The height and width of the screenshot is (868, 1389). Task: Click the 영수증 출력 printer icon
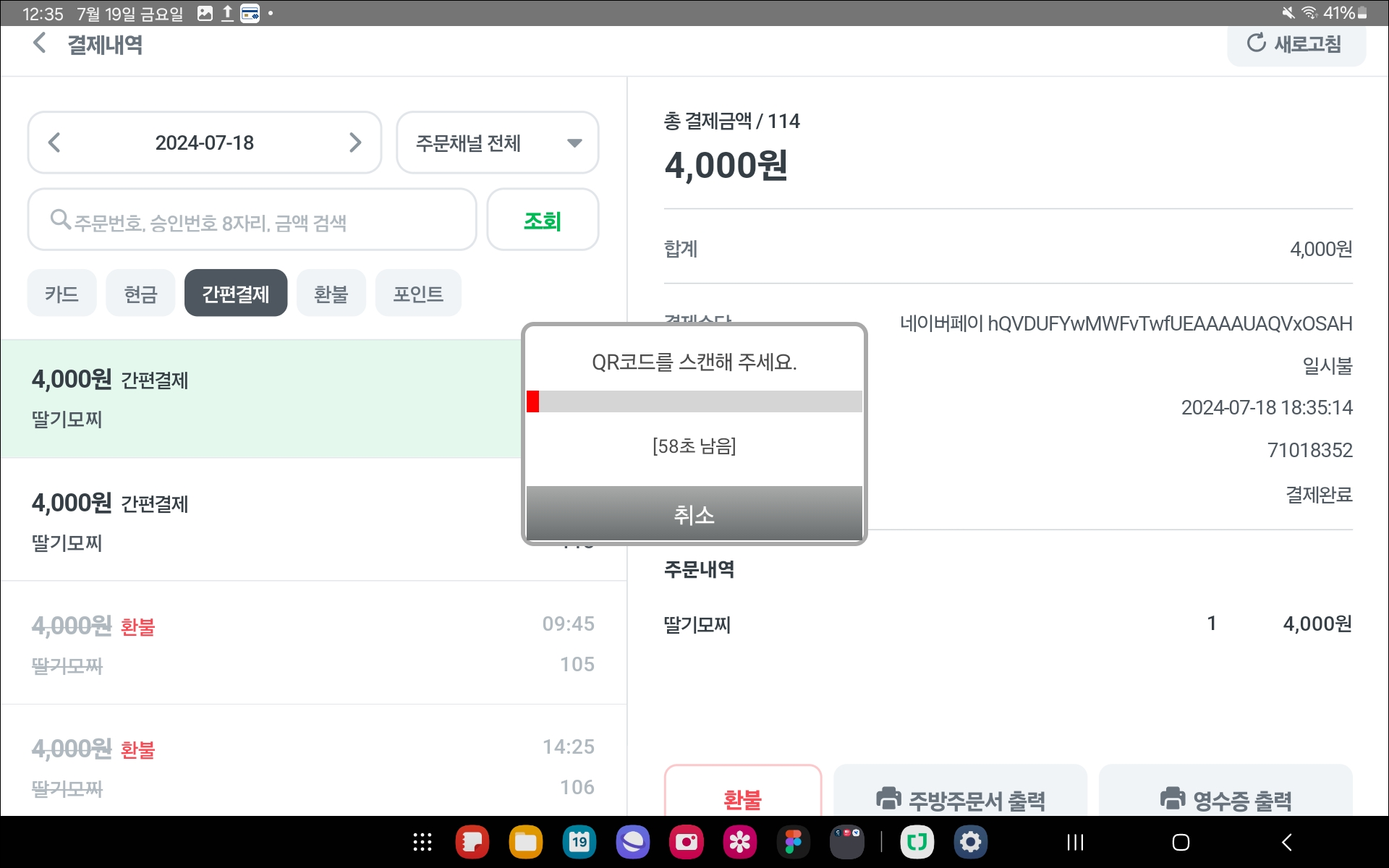(1172, 799)
